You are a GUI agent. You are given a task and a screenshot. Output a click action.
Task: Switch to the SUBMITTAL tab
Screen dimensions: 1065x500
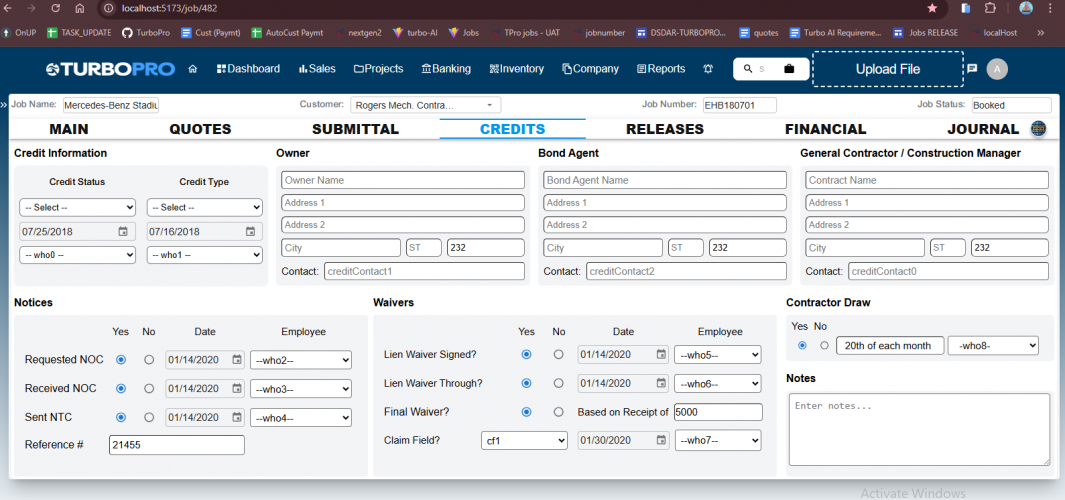click(x=355, y=129)
